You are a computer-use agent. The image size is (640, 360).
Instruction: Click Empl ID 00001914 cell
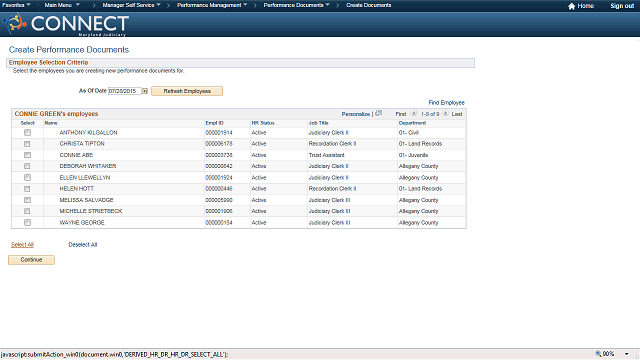click(x=219, y=133)
